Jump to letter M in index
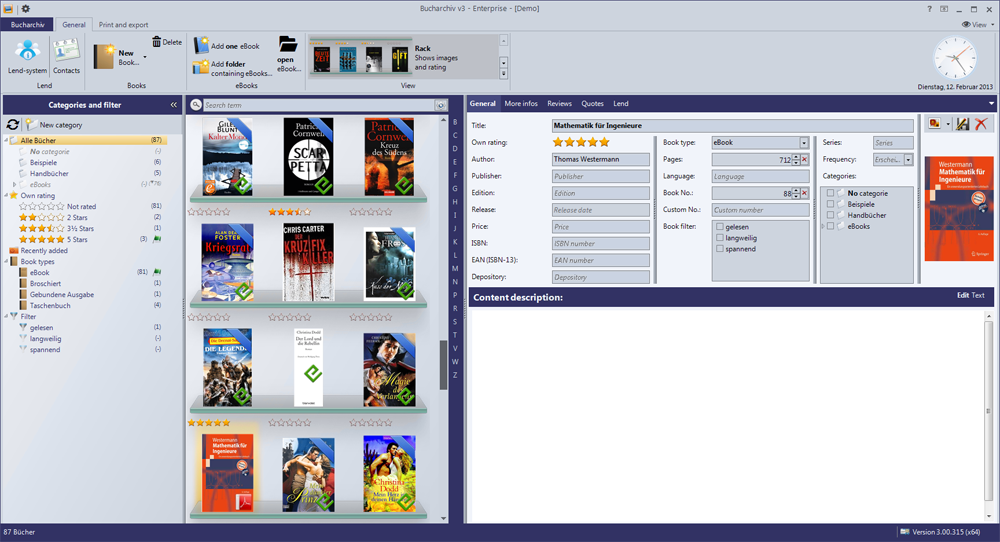 [455, 268]
